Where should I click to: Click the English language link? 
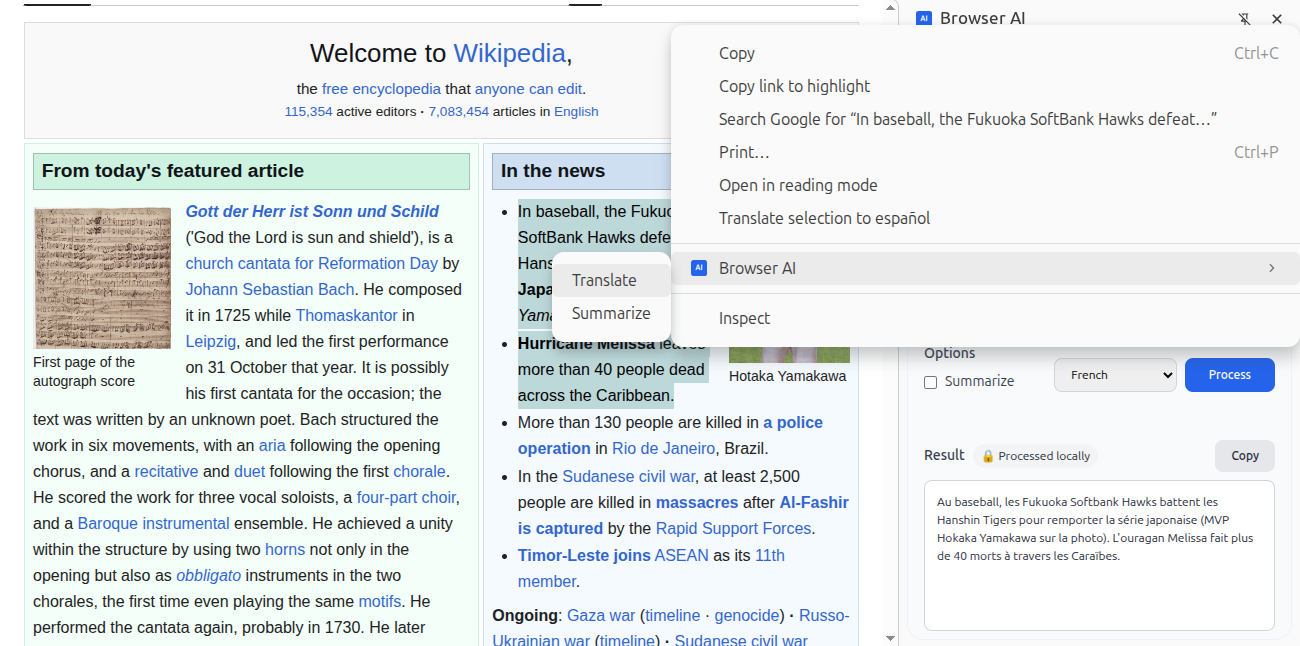click(x=576, y=111)
